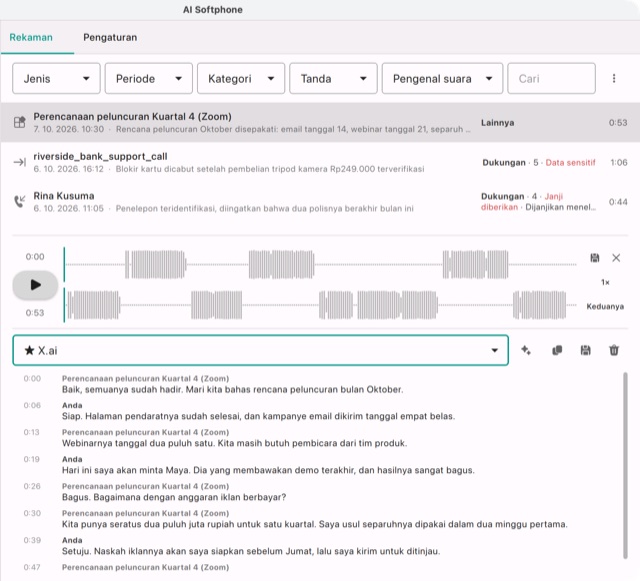Select the Rina Kusuma call recording
The width and height of the screenshot is (640, 581).
(x=320, y=202)
